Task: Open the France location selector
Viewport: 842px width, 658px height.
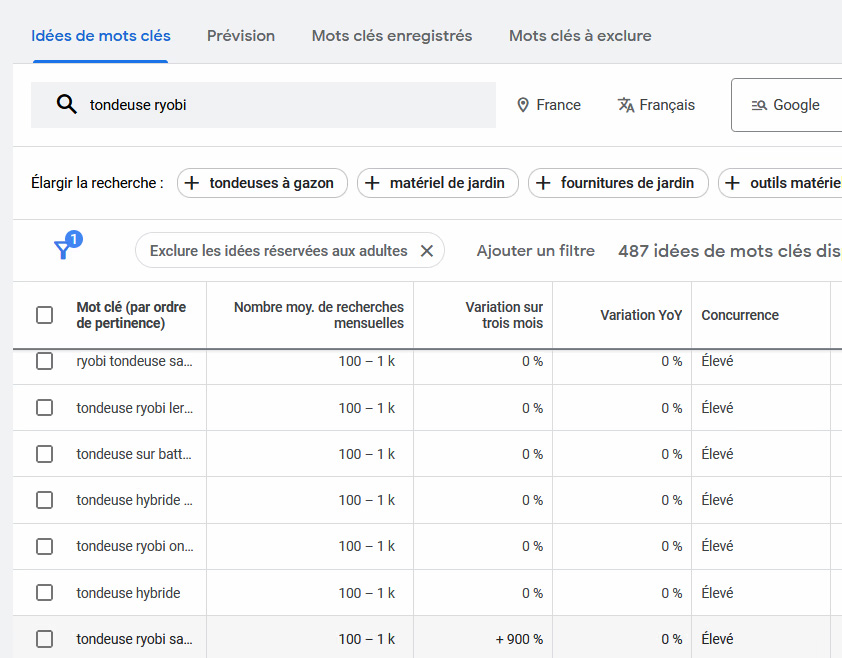Action: 549,104
